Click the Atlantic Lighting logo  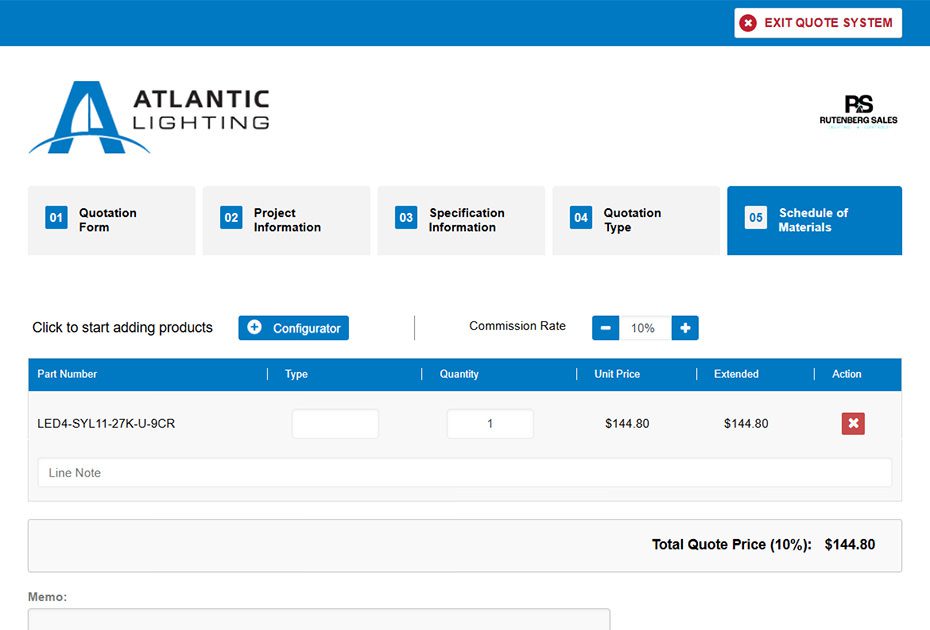(150, 117)
